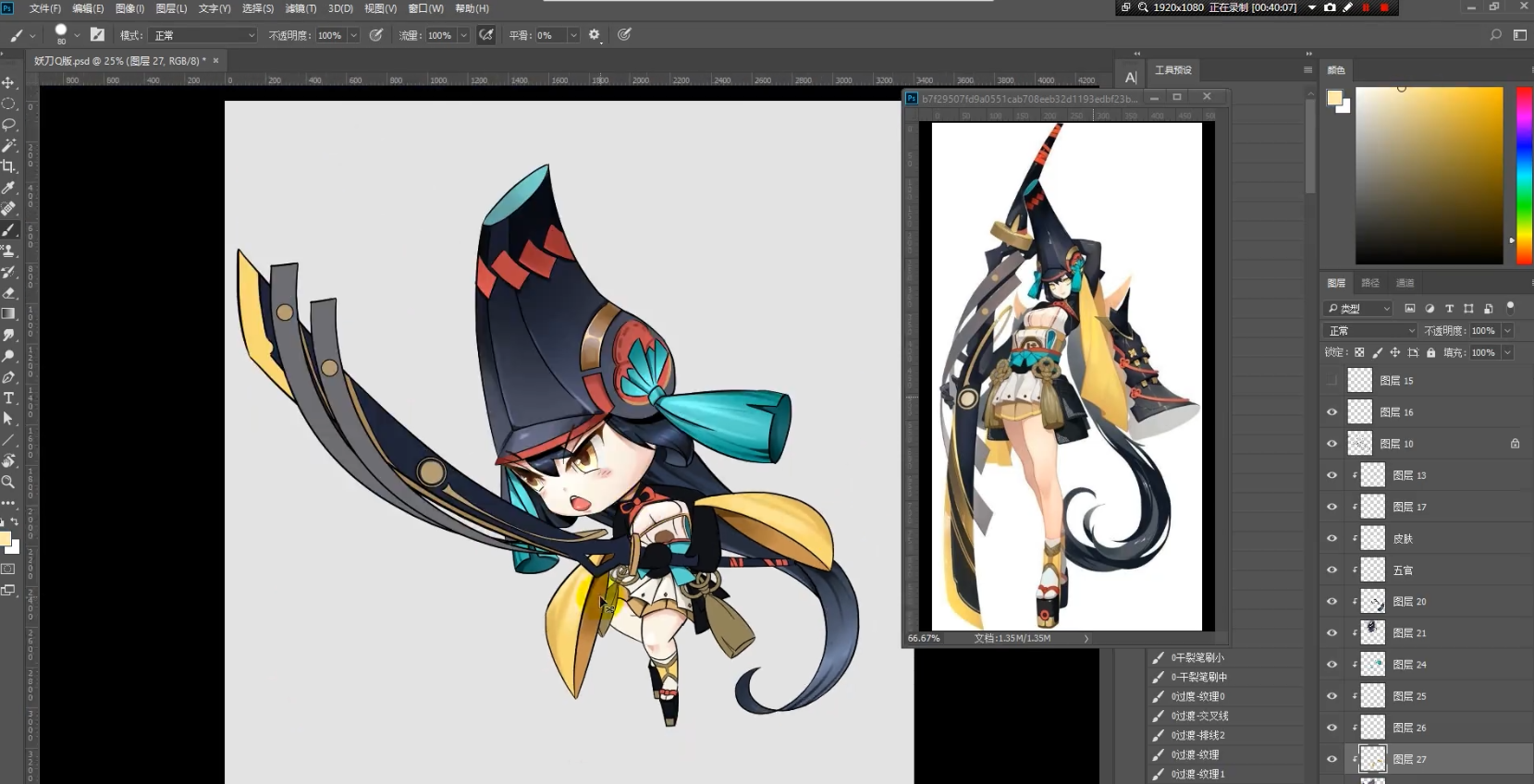Image resolution: width=1534 pixels, height=784 pixels.
Task: Select the Magic Wand tool
Action: click(x=8, y=146)
